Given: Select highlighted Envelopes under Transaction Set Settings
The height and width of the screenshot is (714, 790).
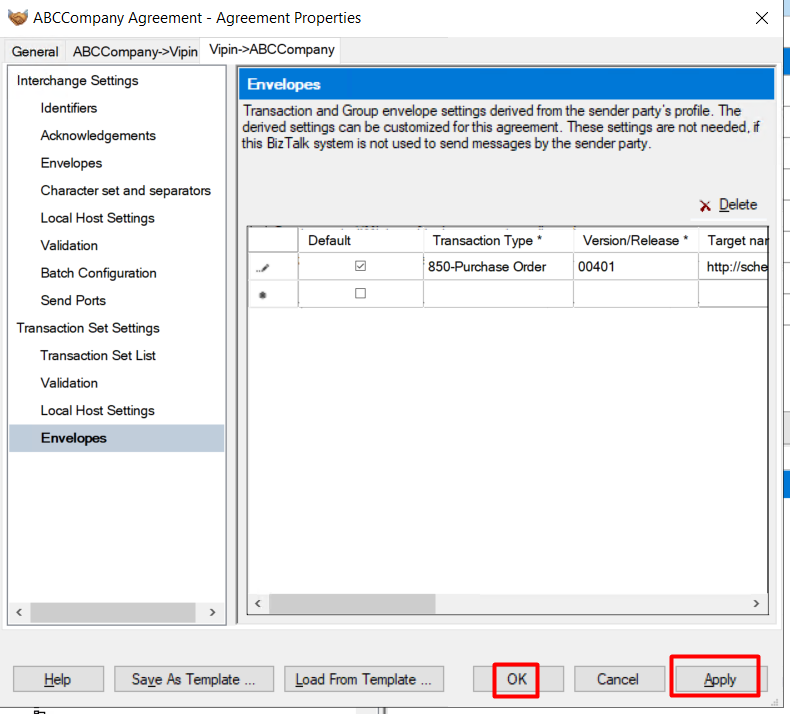Looking at the screenshot, I should (x=116, y=438).
